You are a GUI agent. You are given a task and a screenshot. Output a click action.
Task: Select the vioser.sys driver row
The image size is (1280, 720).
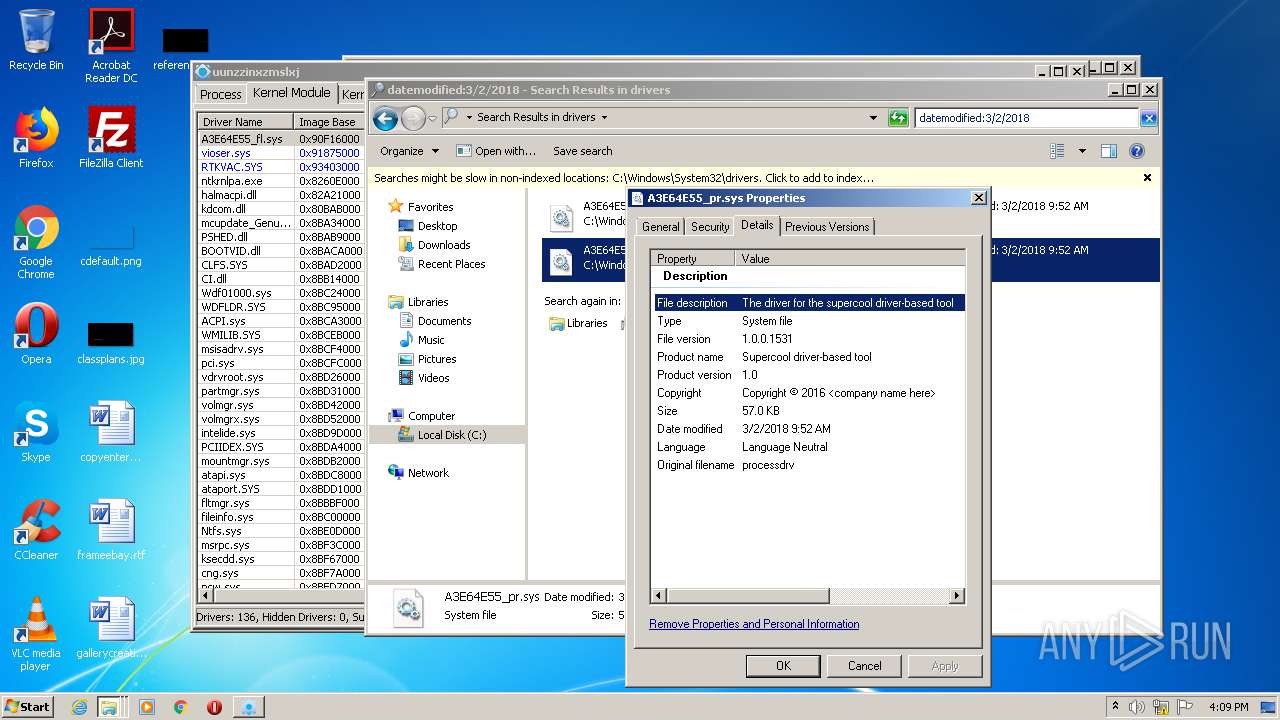click(x=280, y=153)
